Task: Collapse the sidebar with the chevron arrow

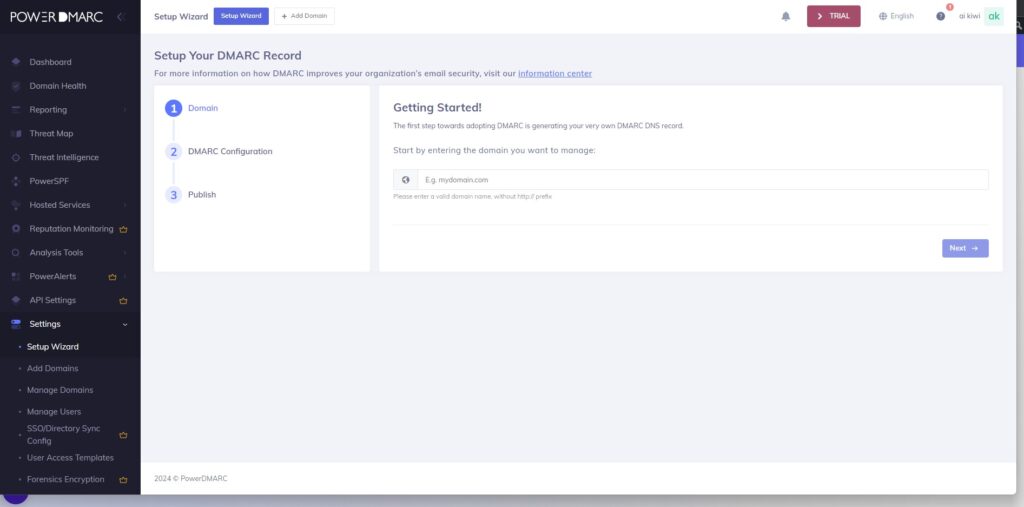Action: click(x=120, y=17)
